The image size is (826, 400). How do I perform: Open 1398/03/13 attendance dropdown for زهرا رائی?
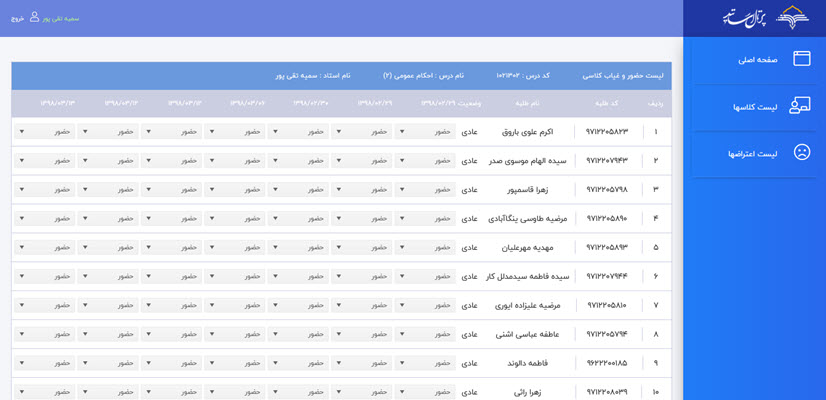[45, 393]
